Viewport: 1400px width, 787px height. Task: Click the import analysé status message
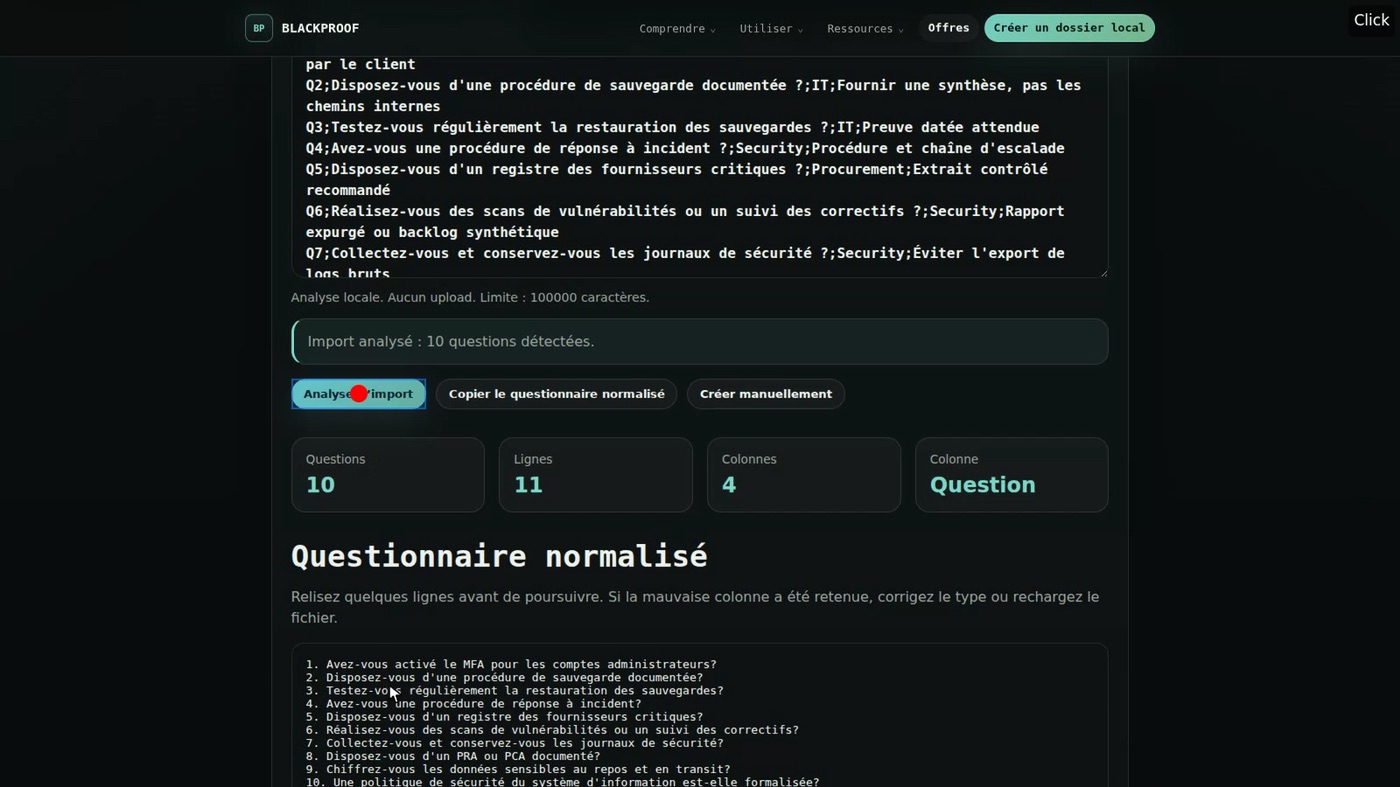tap(699, 342)
